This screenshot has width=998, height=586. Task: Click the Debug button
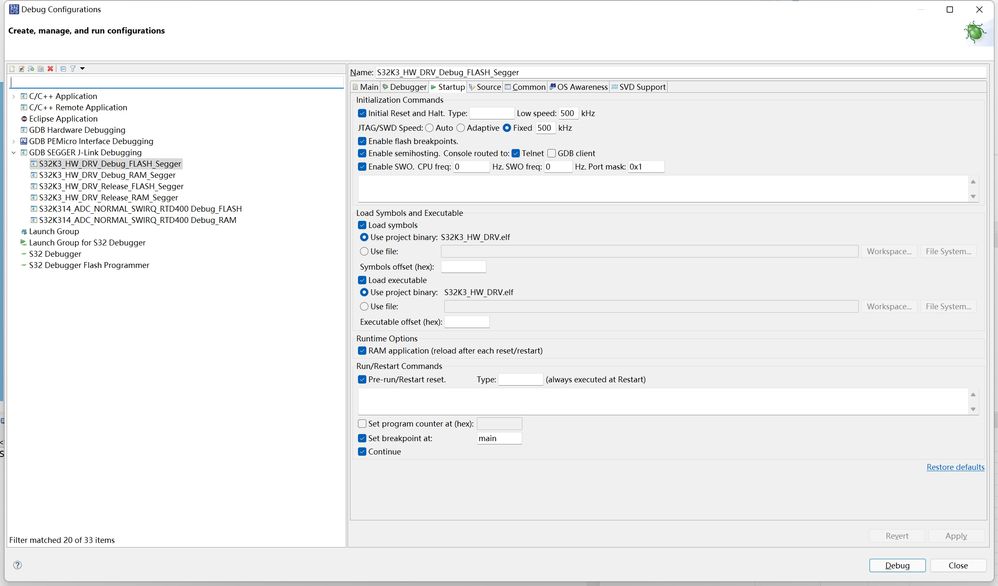click(897, 565)
